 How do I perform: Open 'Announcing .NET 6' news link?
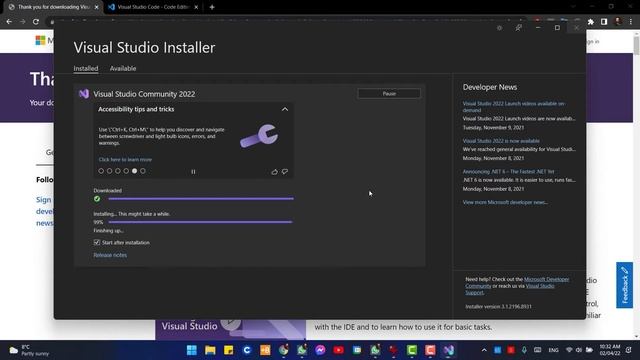click(508, 171)
